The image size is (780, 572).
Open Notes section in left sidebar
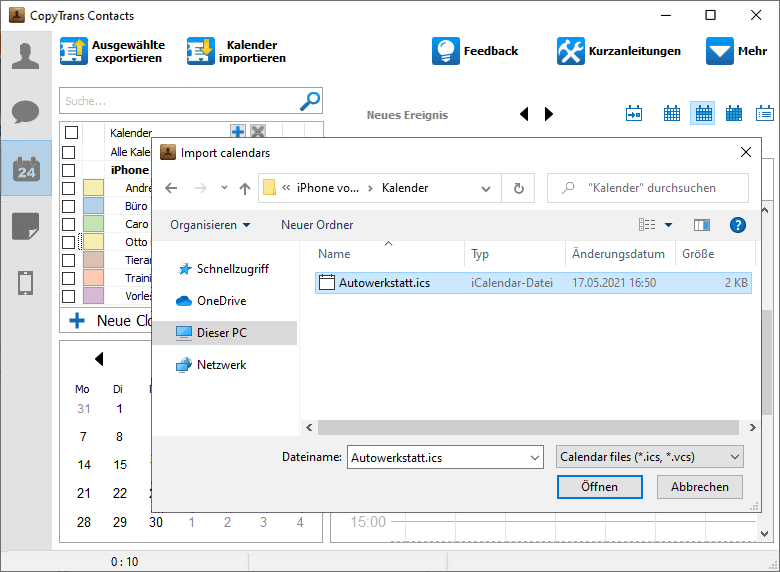coord(25,226)
